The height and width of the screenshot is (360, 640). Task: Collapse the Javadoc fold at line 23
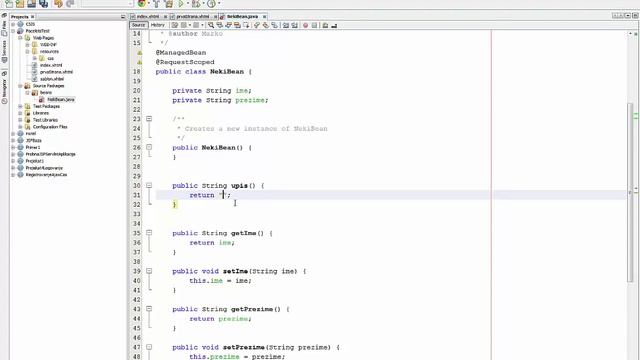[x=149, y=119]
